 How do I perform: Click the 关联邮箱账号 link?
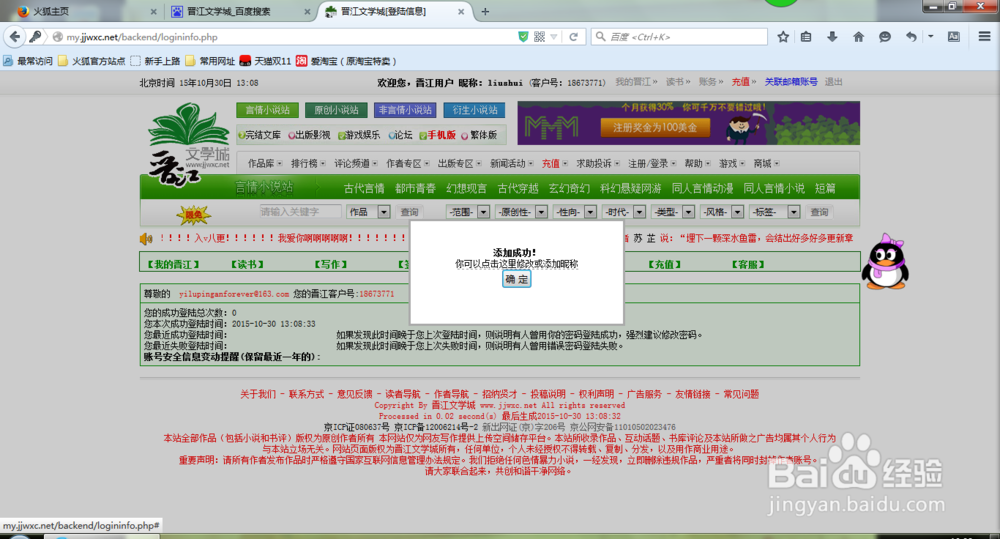[x=791, y=82]
